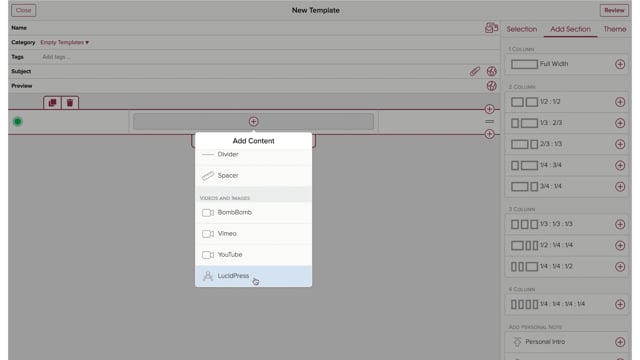
Task: Select YouTube video content
Action: tap(253, 255)
